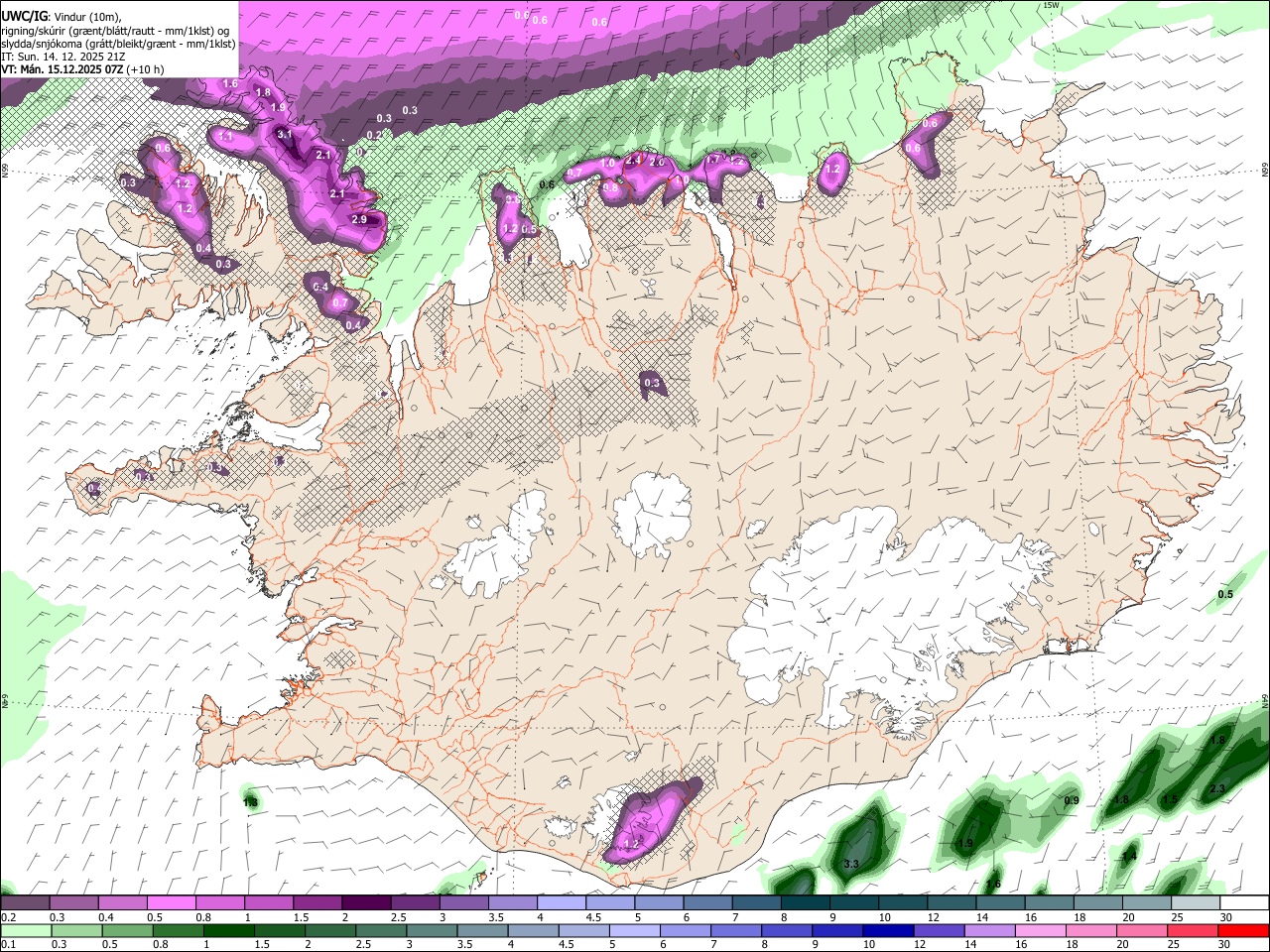The image size is (1270, 952).
Task: Select the deep blue 10 rain legend swatch
Action: (x=887, y=930)
